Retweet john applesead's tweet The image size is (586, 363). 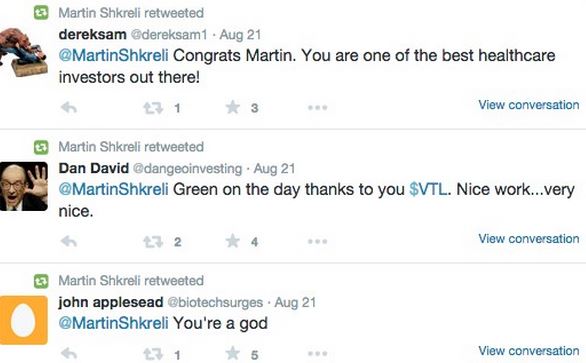coord(153,354)
